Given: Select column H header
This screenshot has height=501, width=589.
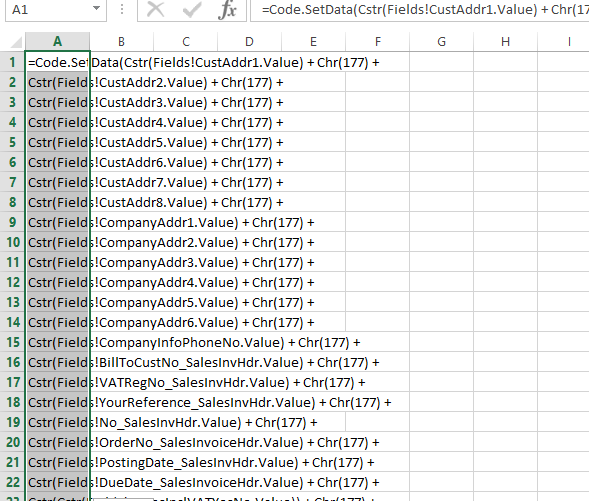Looking at the screenshot, I should pos(506,41).
